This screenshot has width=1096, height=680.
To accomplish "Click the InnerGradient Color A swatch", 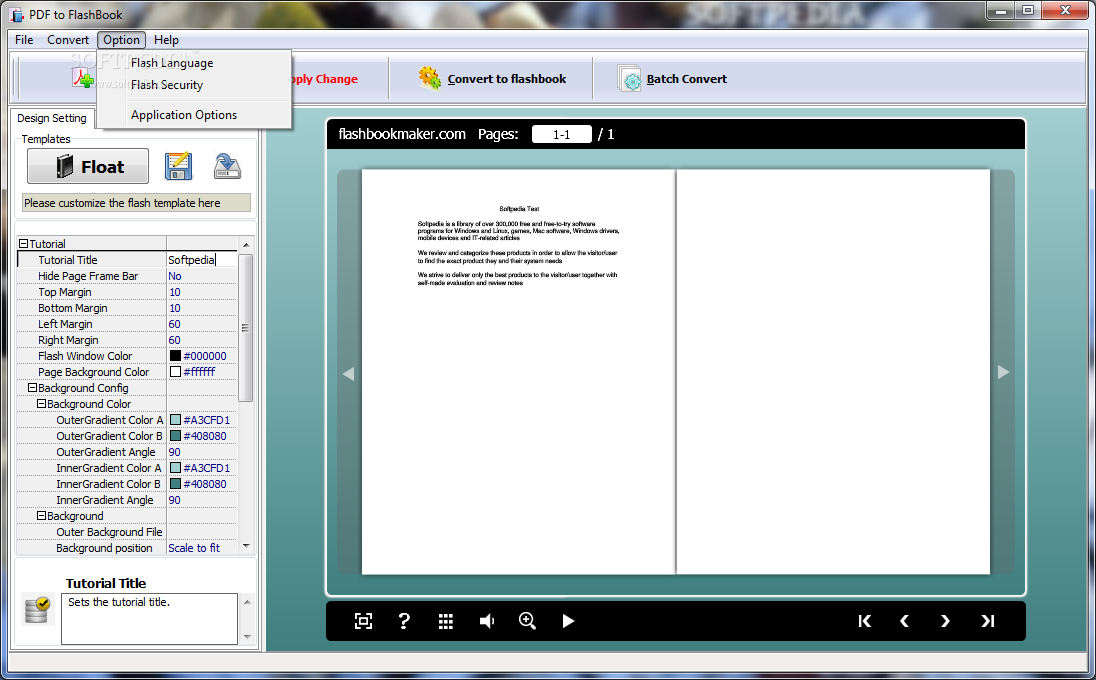I will tap(175, 468).
